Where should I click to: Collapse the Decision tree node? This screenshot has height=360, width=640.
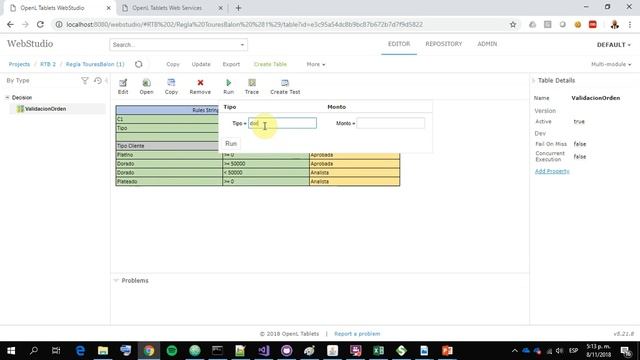coord(7,98)
